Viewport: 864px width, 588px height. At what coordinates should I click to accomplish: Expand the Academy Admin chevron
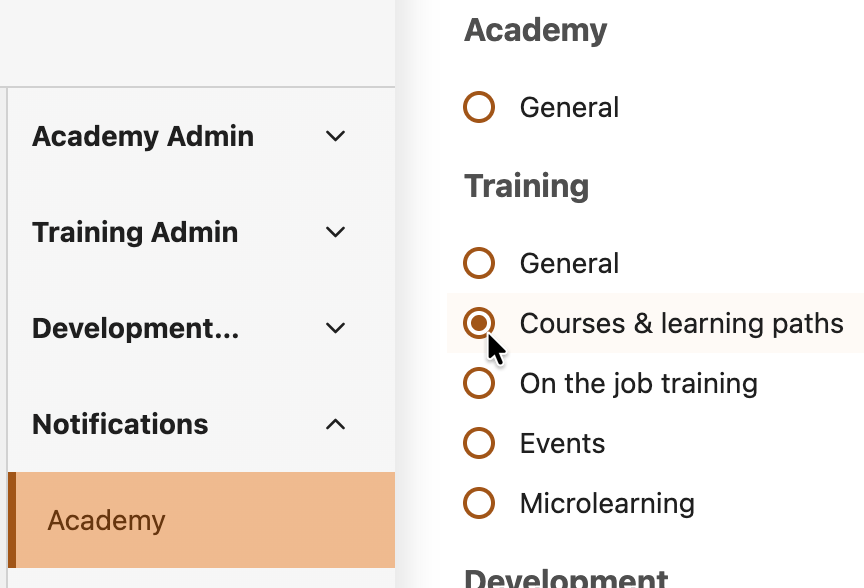(x=336, y=136)
